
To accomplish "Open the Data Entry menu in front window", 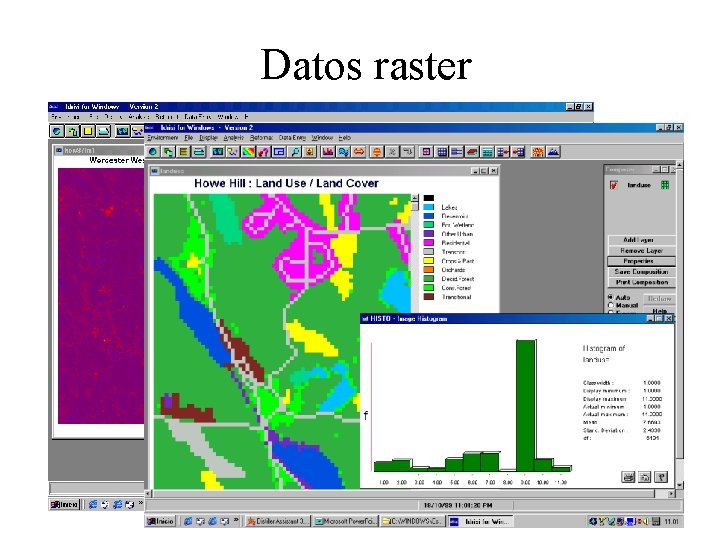I will (292, 138).
